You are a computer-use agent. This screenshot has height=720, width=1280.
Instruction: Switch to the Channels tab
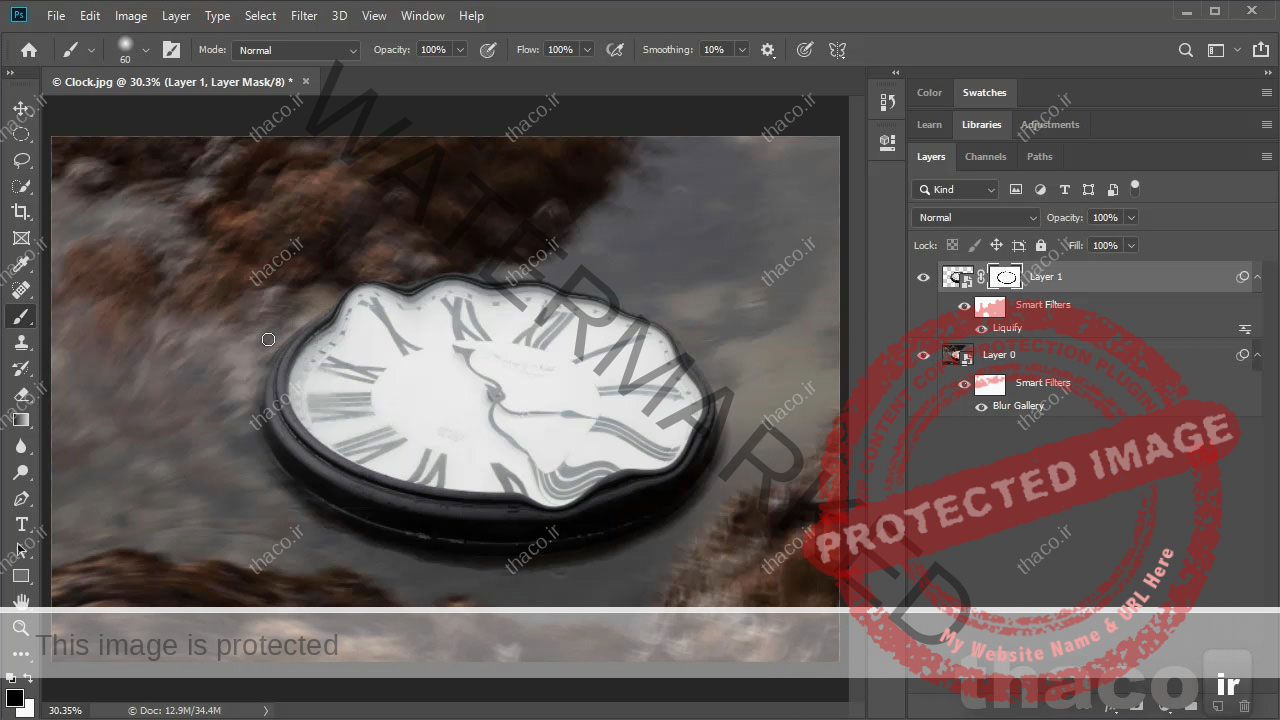[985, 156]
